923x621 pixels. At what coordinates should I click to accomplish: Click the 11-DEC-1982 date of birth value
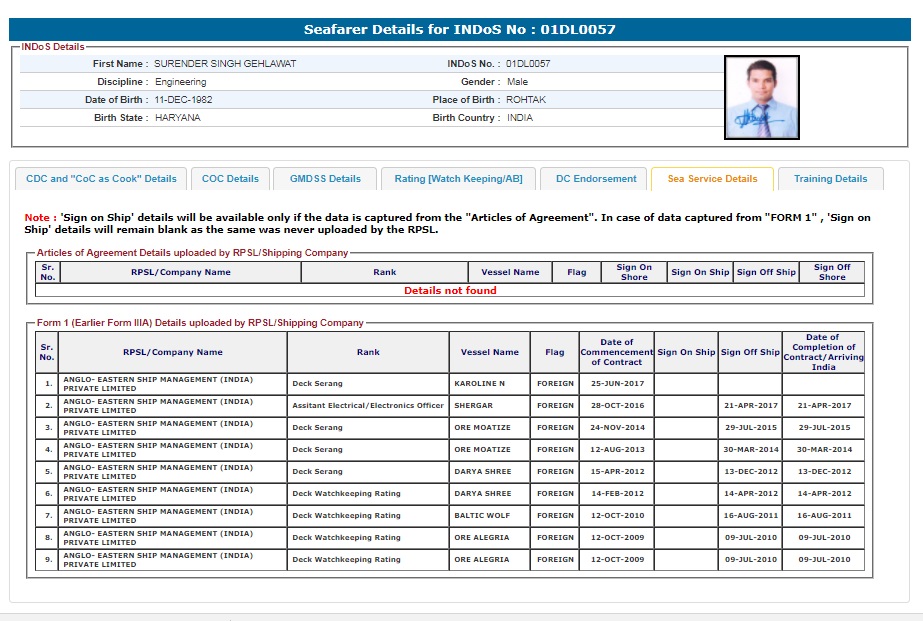[x=183, y=100]
